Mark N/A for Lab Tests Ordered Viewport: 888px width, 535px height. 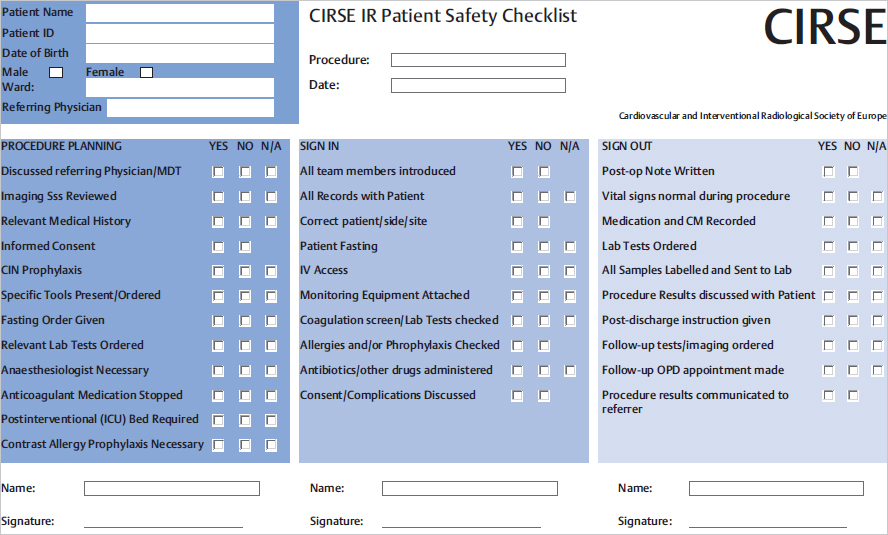click(878, 246)
